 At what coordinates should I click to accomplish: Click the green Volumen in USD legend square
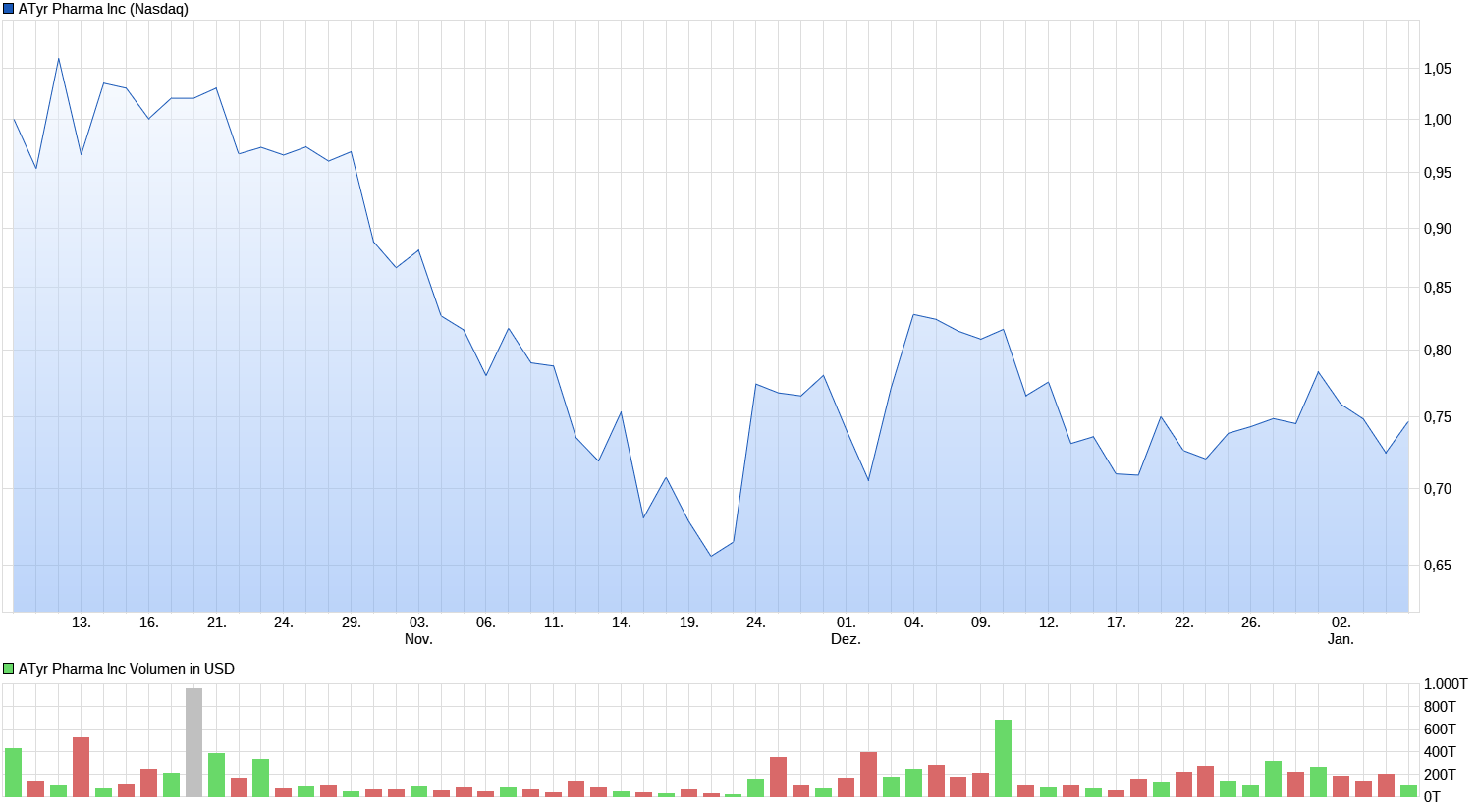[8, 667]
